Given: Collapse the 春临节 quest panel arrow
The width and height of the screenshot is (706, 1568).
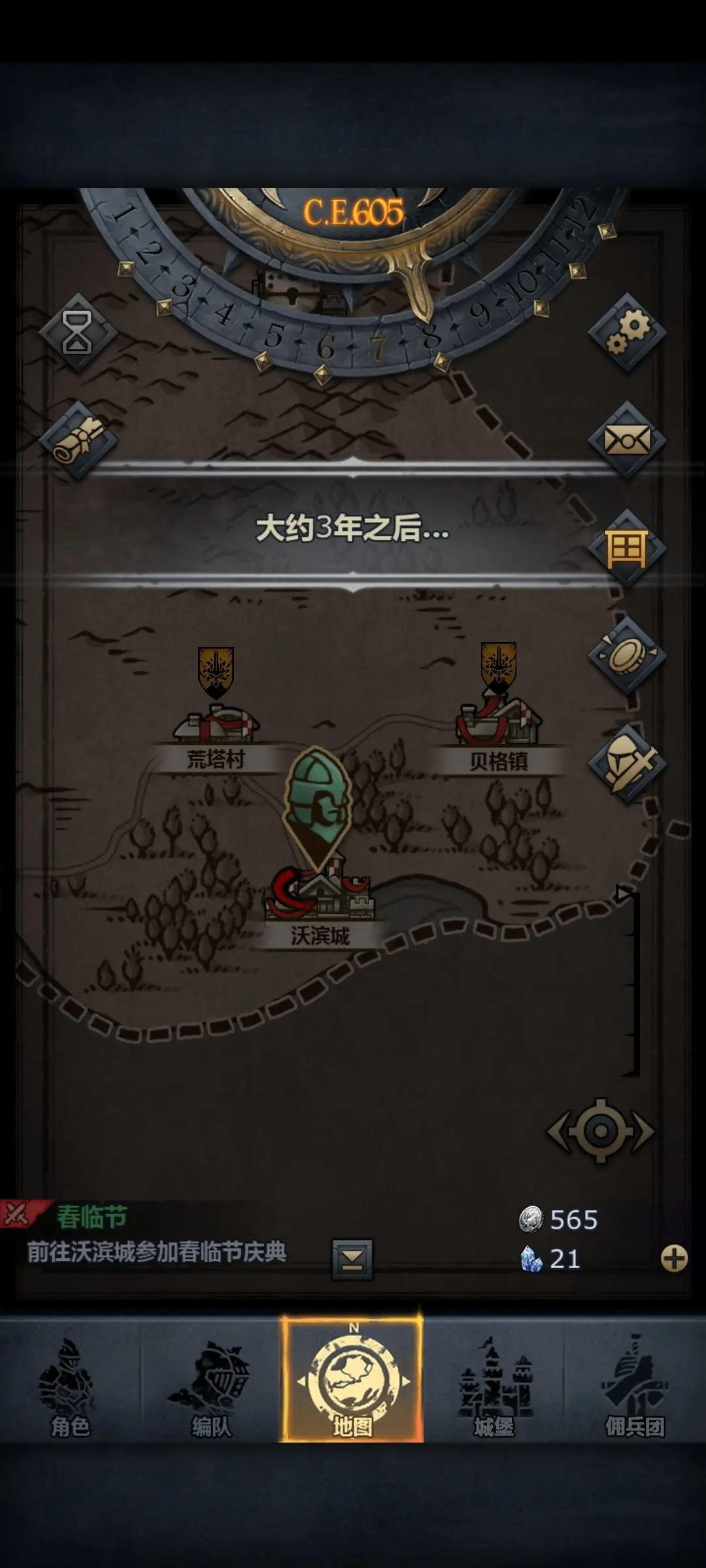Looking at the screenshot, I should 352,1258.
